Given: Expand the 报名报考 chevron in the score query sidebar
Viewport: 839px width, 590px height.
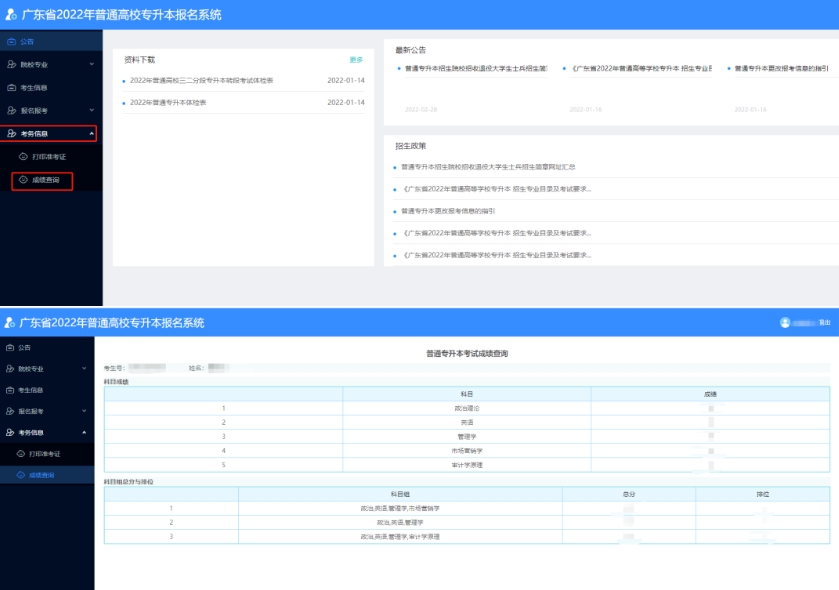Looking at the screenshot, I should tap(84, 411).
